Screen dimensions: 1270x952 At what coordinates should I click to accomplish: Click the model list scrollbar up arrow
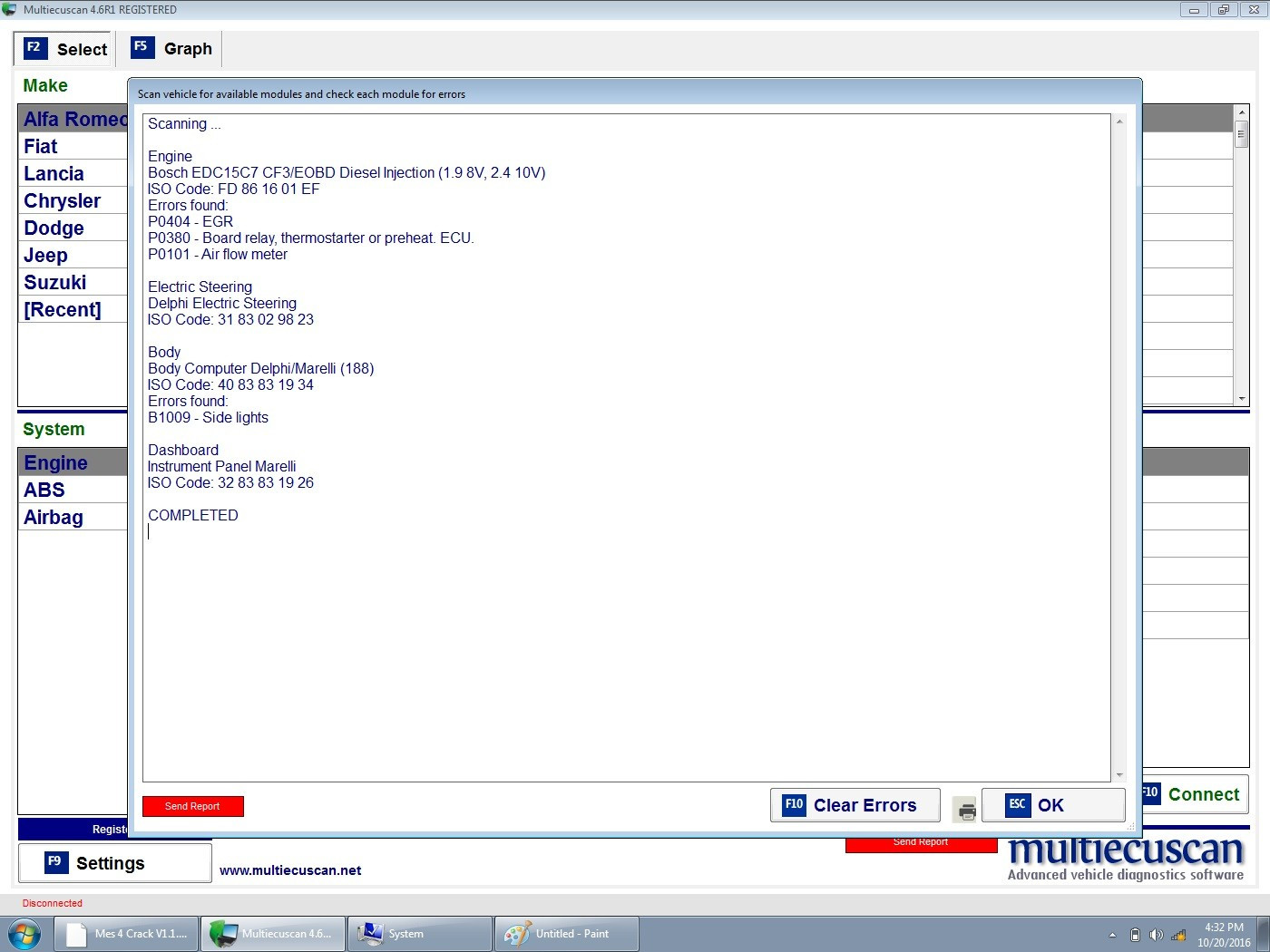click(x=1242, y=112)
